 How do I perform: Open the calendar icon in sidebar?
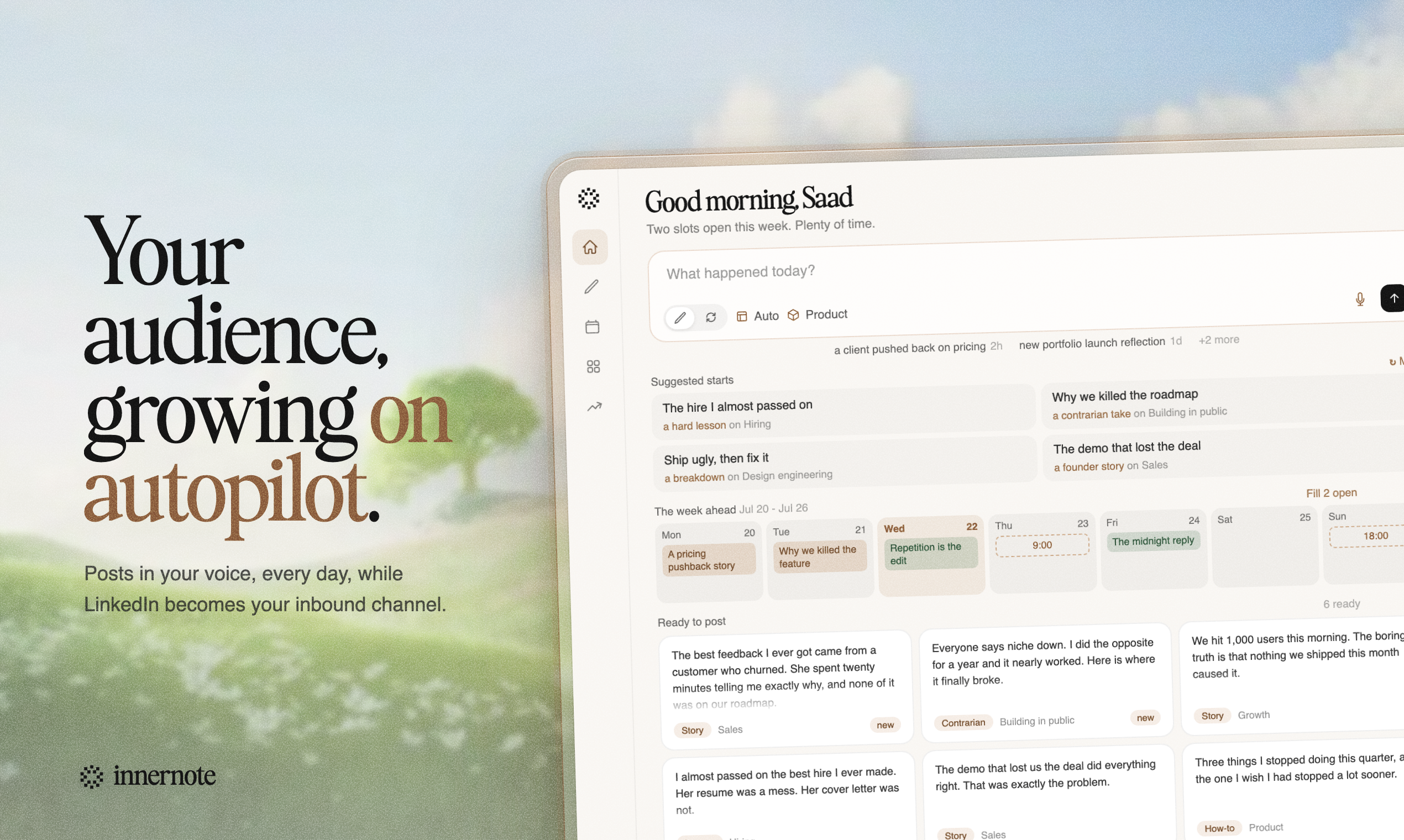pos(592,327)
